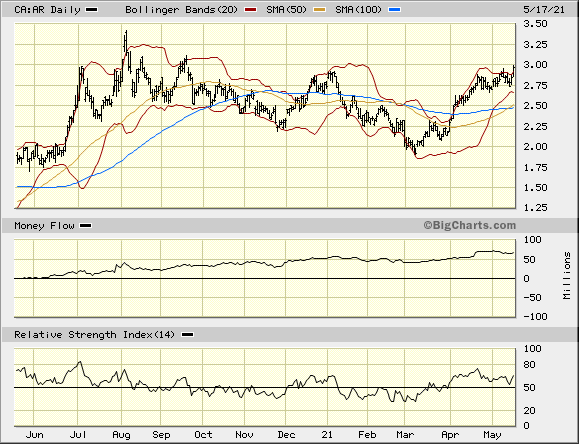Click the 3.25 price axis label
Screen dimensions: 579x444
[535, 45]
